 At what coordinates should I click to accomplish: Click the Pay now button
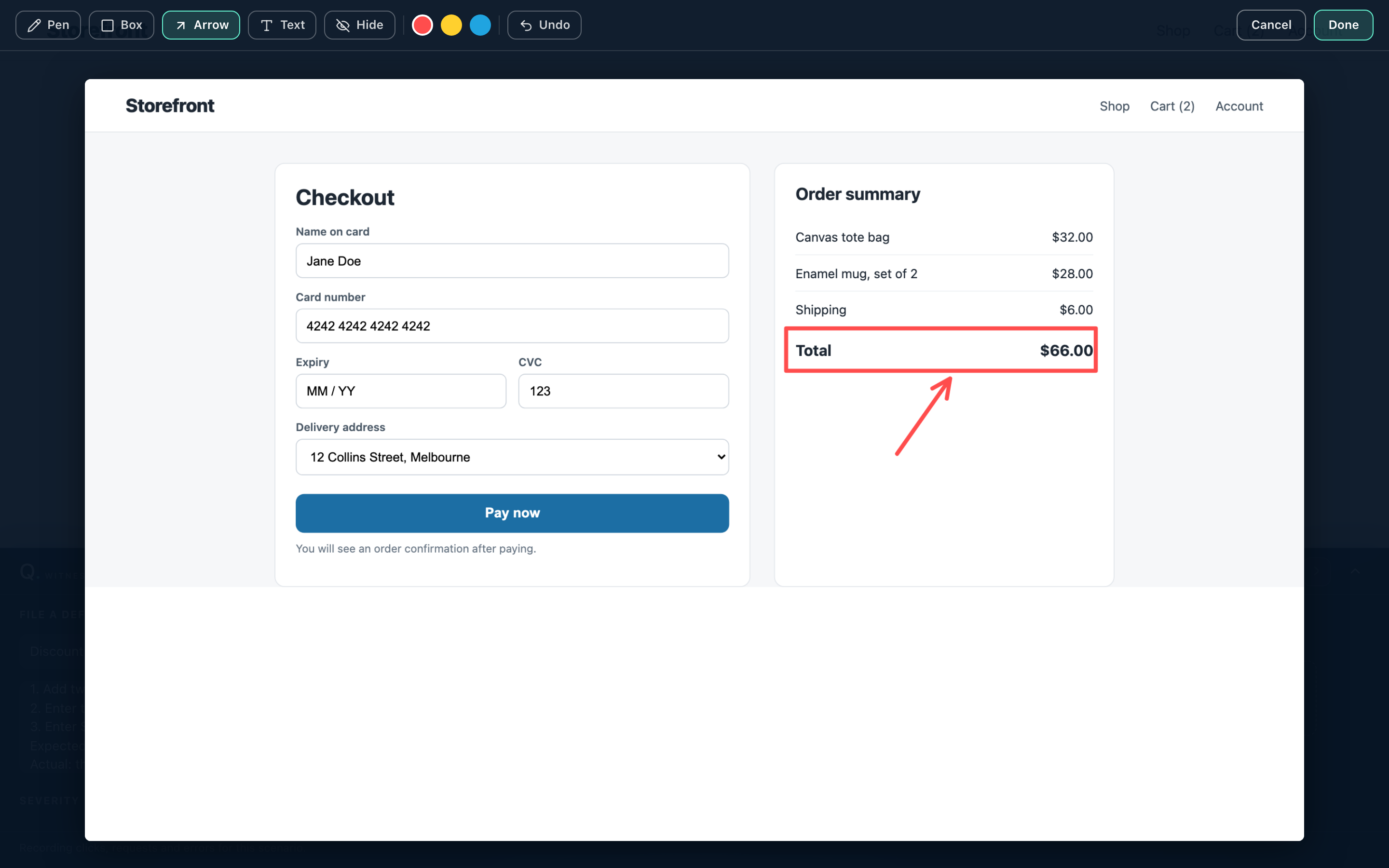pos(512,513)
